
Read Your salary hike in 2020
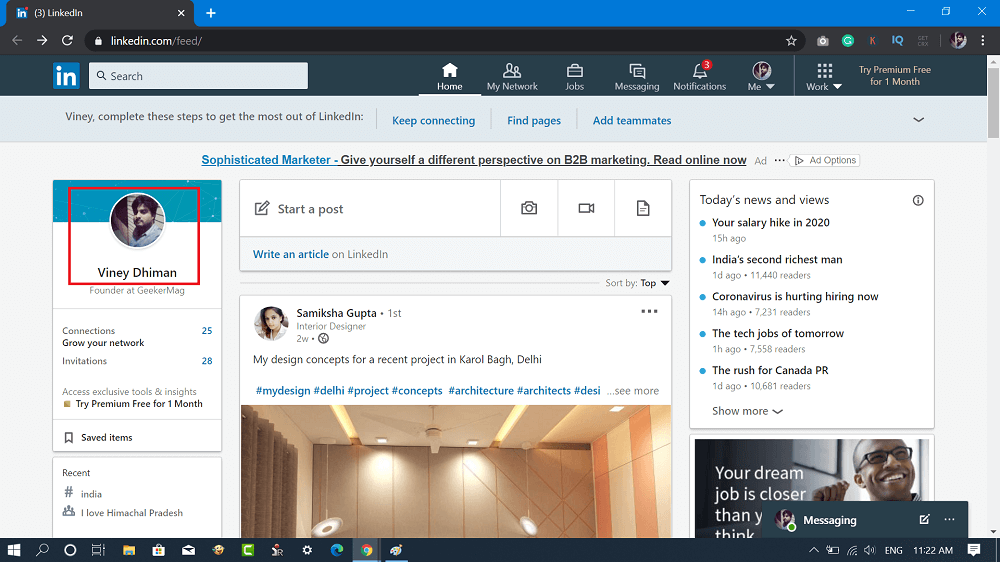coord(770,223)
